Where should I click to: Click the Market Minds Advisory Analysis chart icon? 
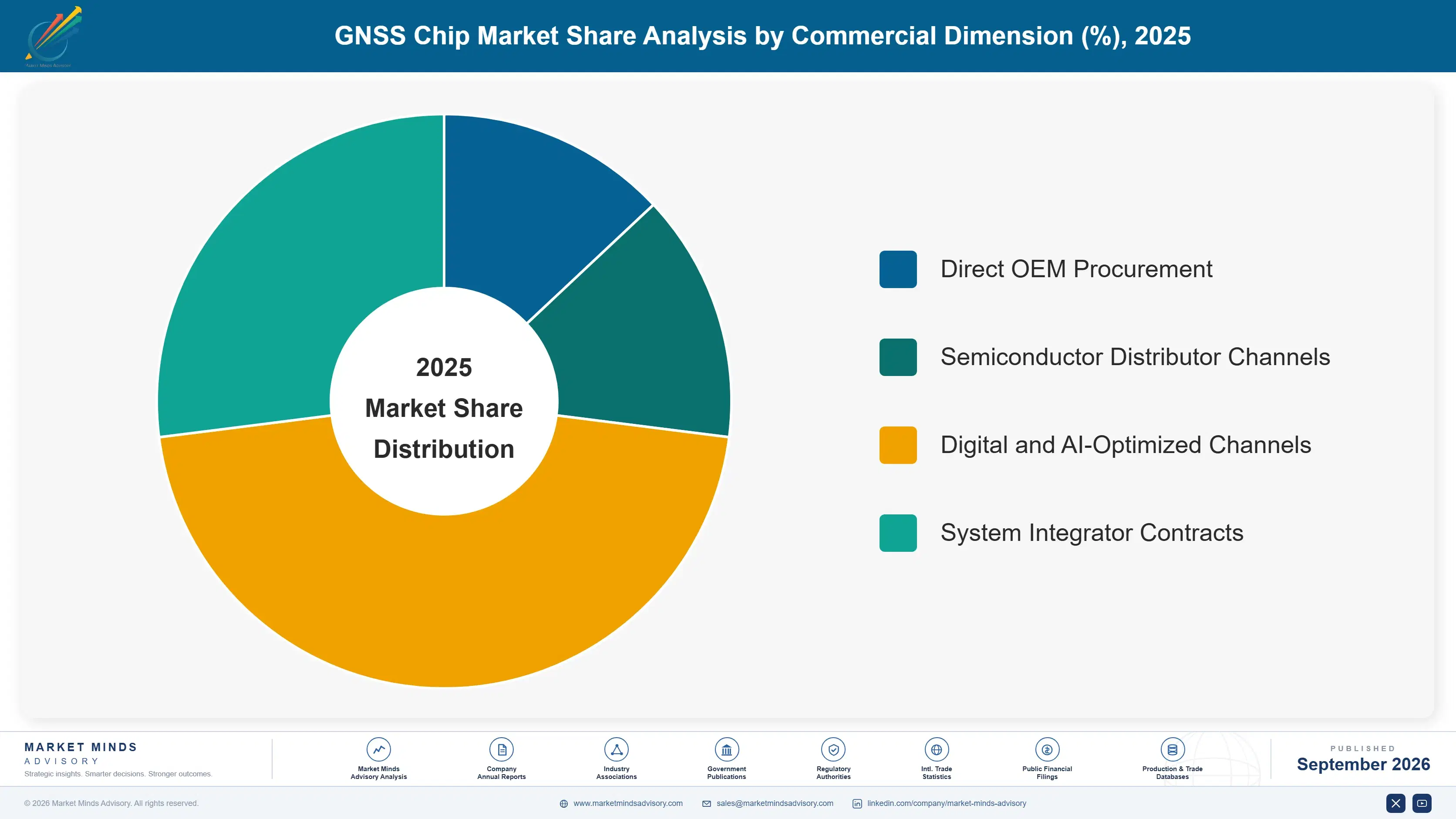click(379, 749)
